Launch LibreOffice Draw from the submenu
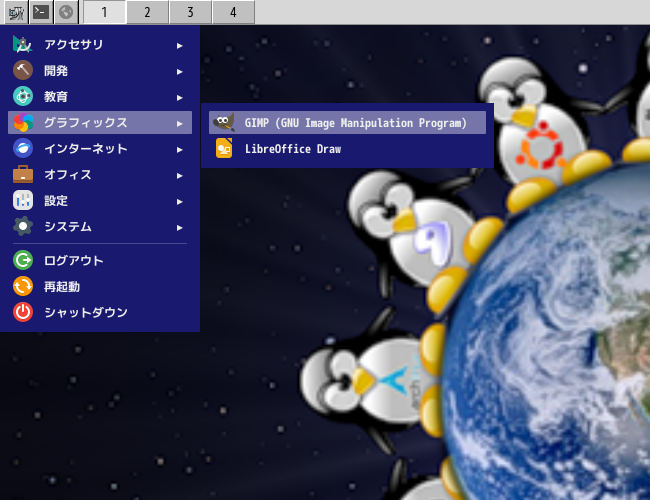The width and height of the screenshot is (650, 500). (347, 148)
